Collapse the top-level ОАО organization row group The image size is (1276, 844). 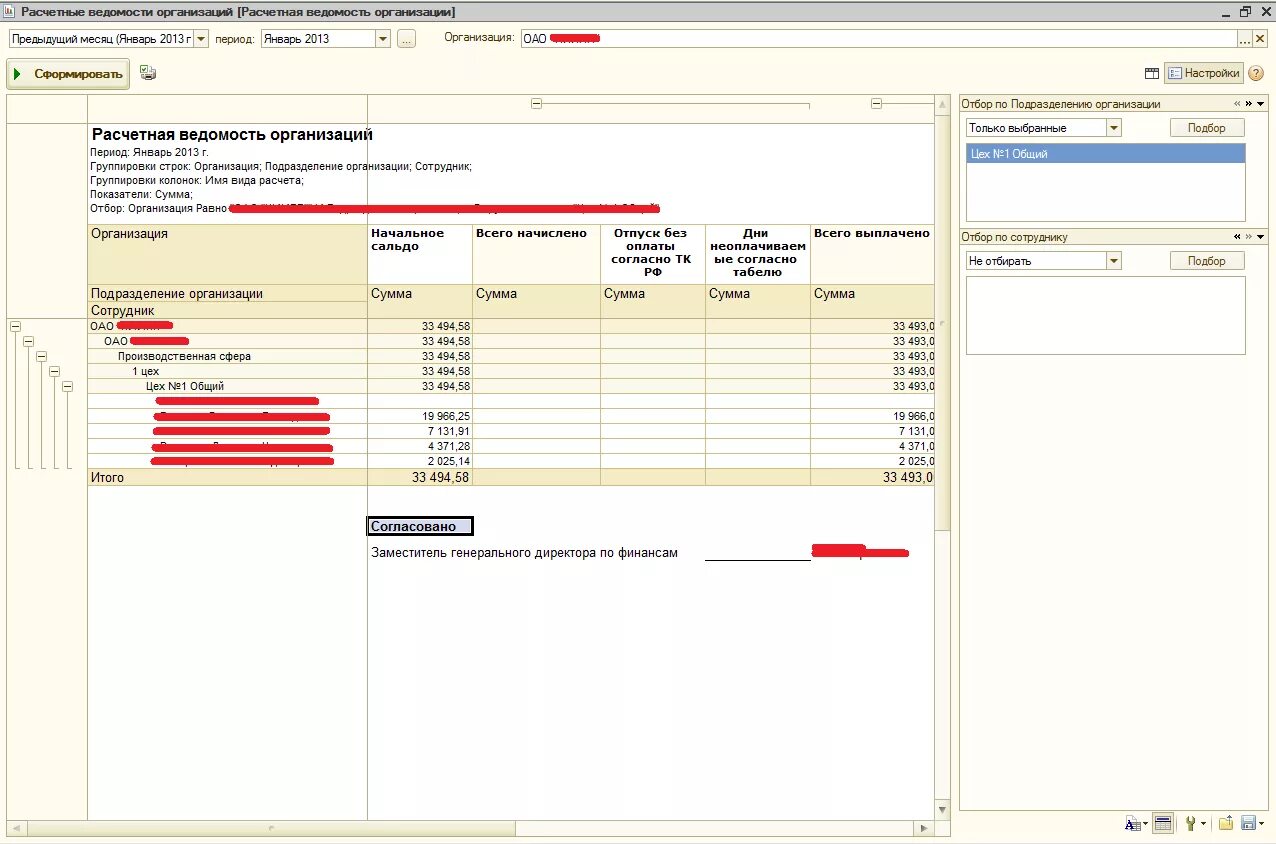(x=15, y=326)
